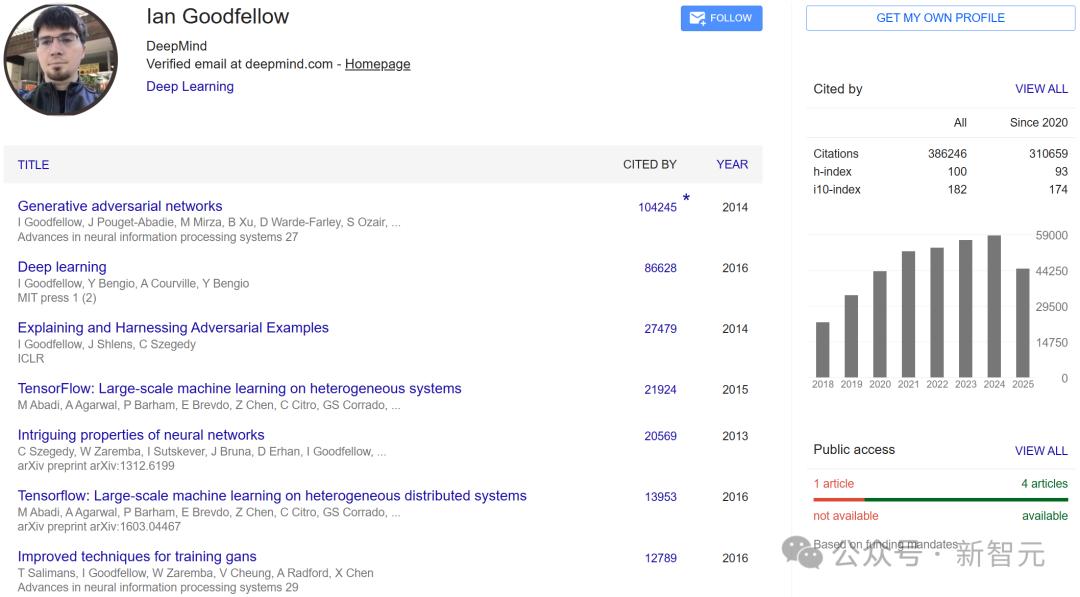1080x597 pixels.
Task: Click Get My Own Profile button
Action: click(940, 18)
